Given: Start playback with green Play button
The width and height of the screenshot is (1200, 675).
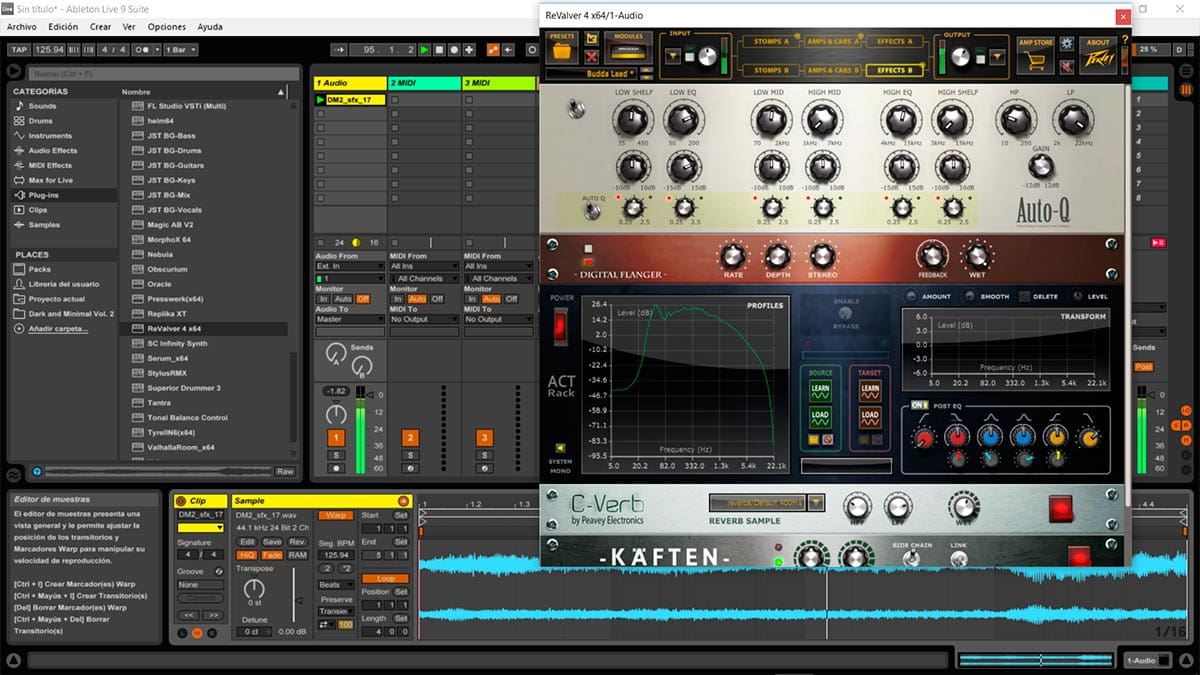Looking at the screenshot, I should pyautogui.click(x=425, y=49).
